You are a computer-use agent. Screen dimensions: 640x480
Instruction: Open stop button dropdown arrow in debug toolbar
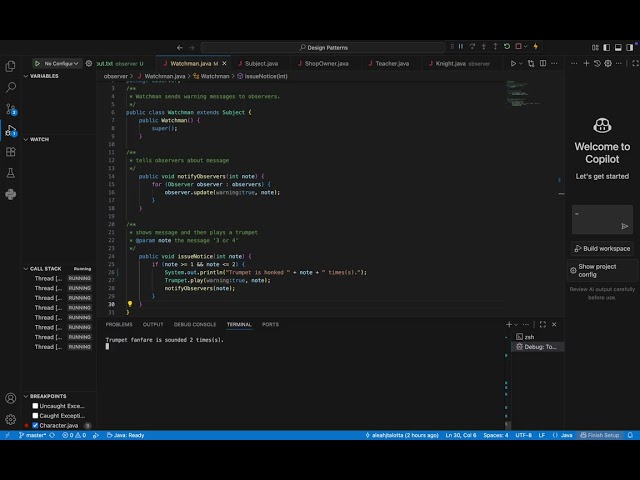tap(525, 47)
